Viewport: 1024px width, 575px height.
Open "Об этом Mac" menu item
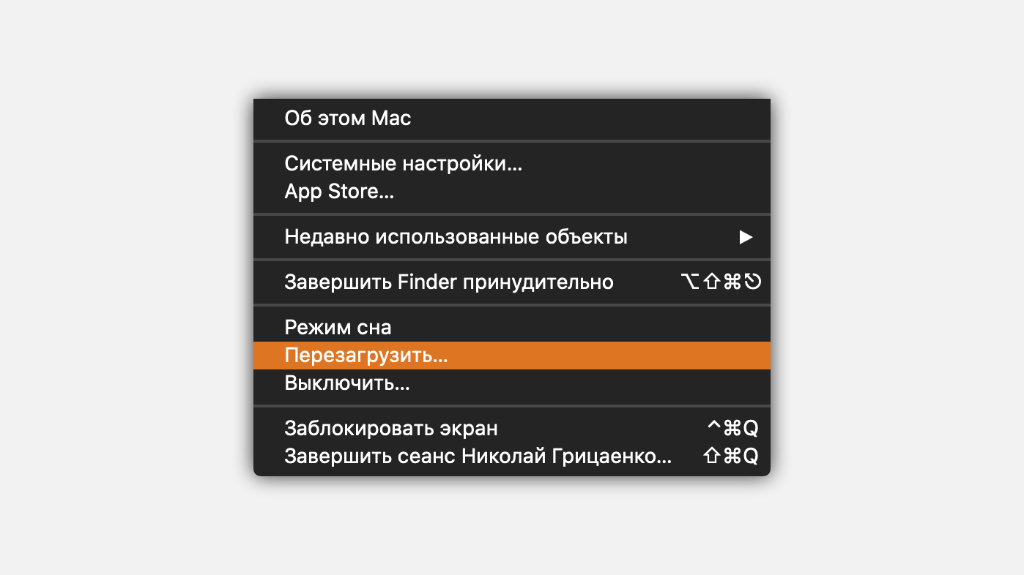click(348, 118)
